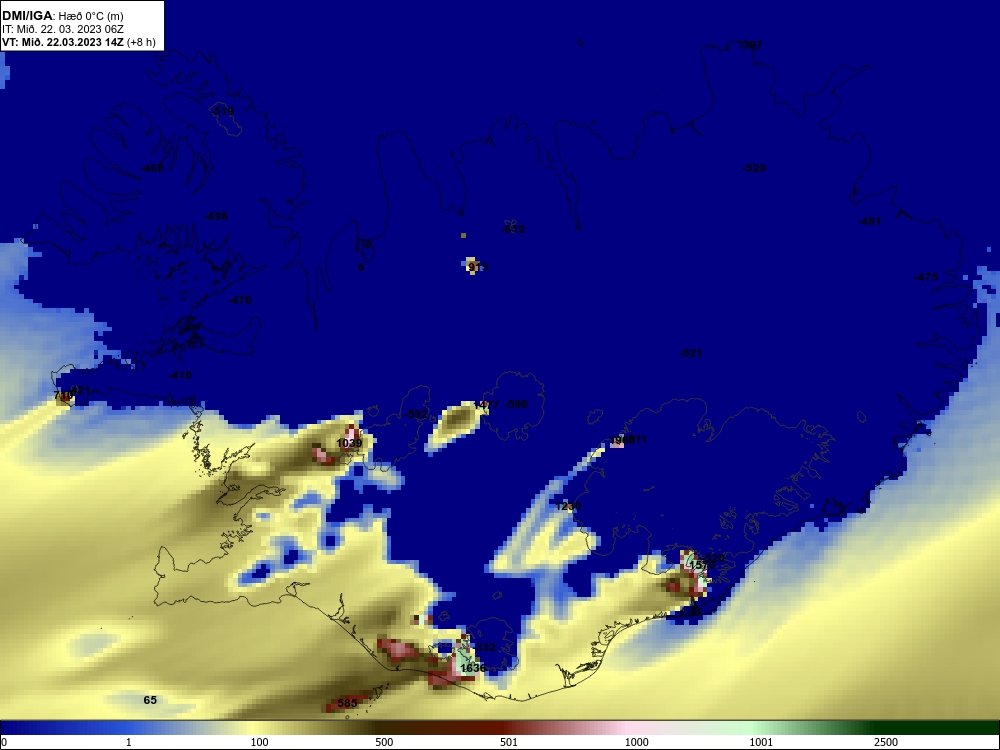Click the map value -468

152,168
